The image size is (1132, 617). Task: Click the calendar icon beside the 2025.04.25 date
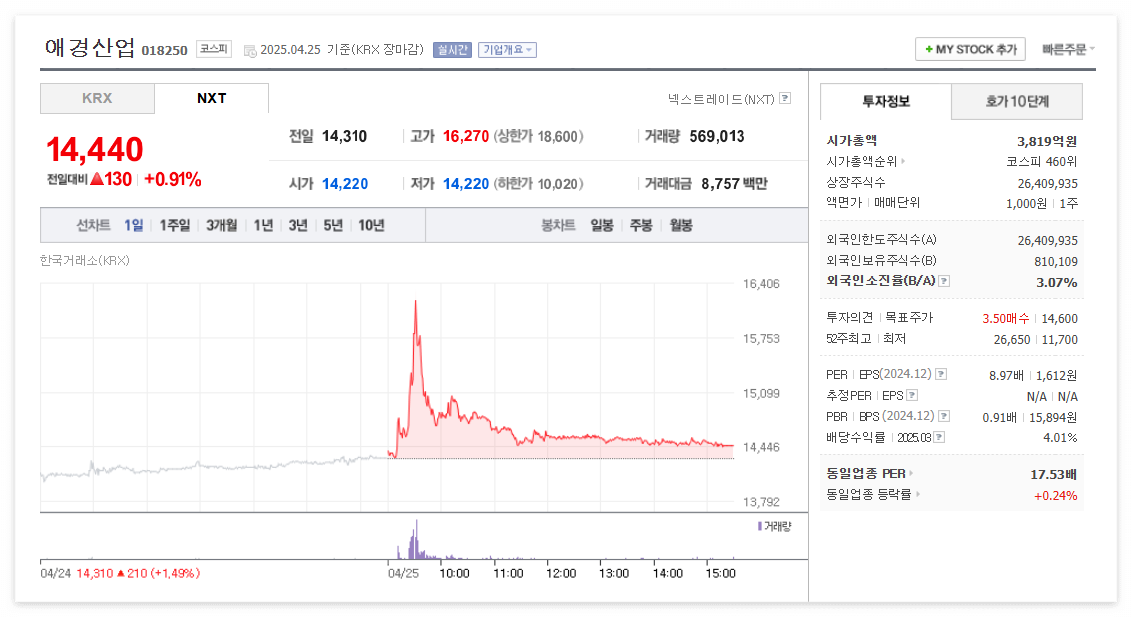tap(250, 48)
